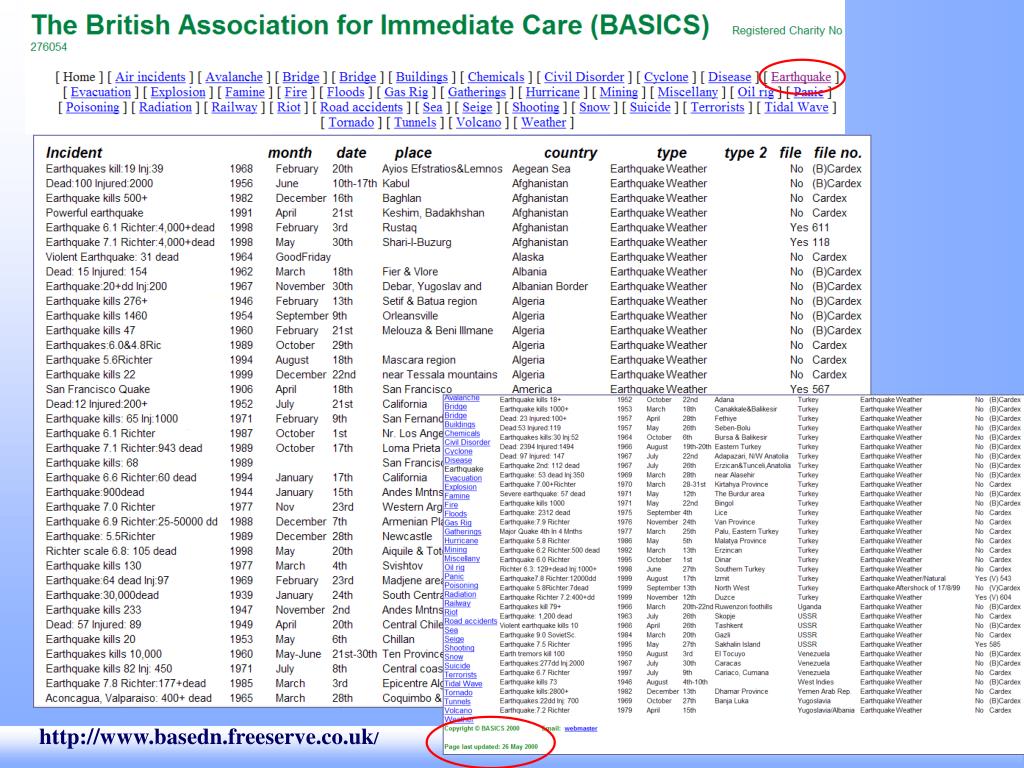
Task: Click 'Earthquake Aftershock of 17/8/99' in inset table
Action: 910,588
